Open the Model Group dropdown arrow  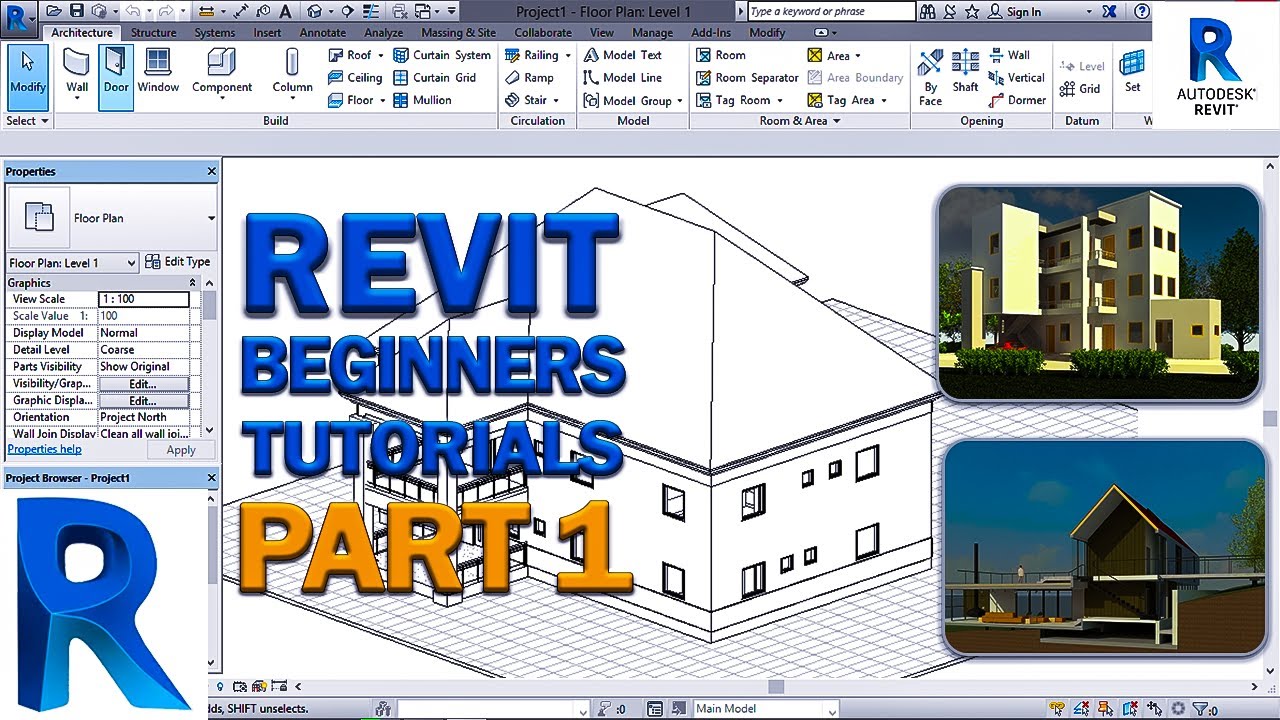[x=679, y=101]
